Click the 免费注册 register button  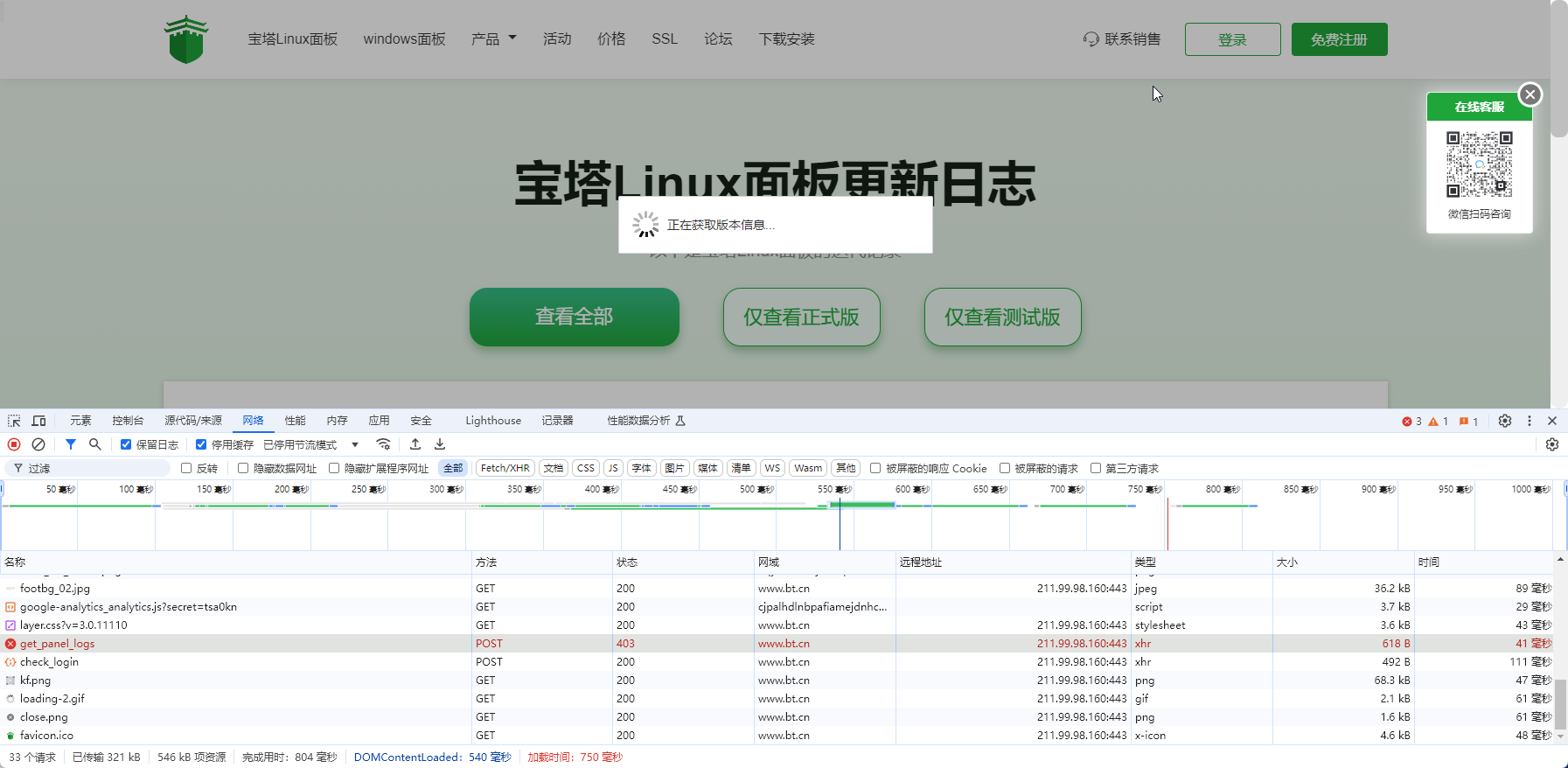[1340, 39]
